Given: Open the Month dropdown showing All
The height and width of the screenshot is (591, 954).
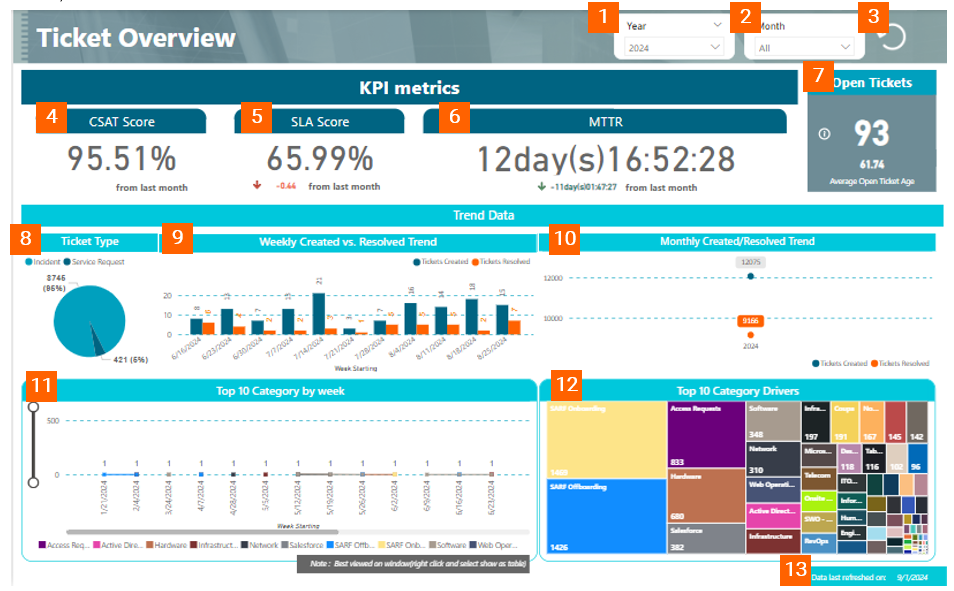Looking at the screenshot, I should click(845, 47).
